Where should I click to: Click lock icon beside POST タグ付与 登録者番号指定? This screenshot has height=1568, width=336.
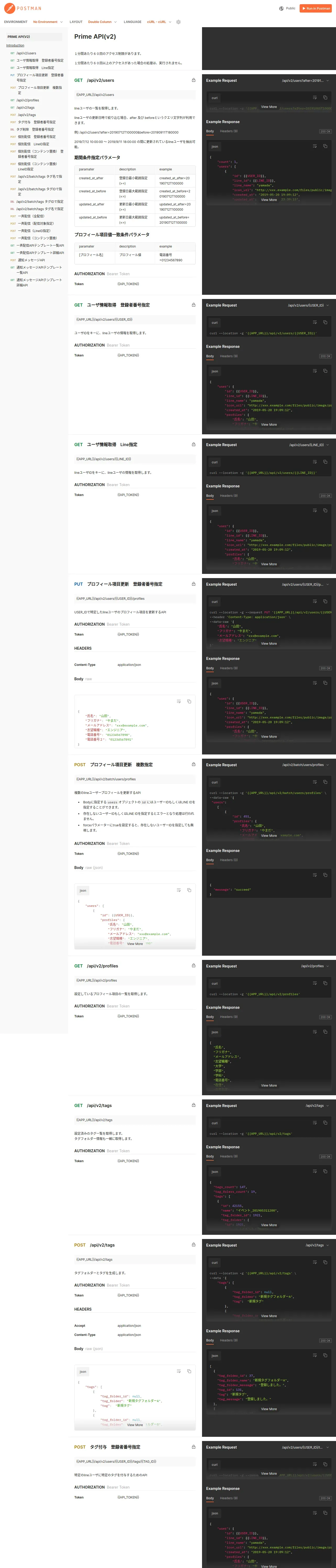tap(194, 1446)
